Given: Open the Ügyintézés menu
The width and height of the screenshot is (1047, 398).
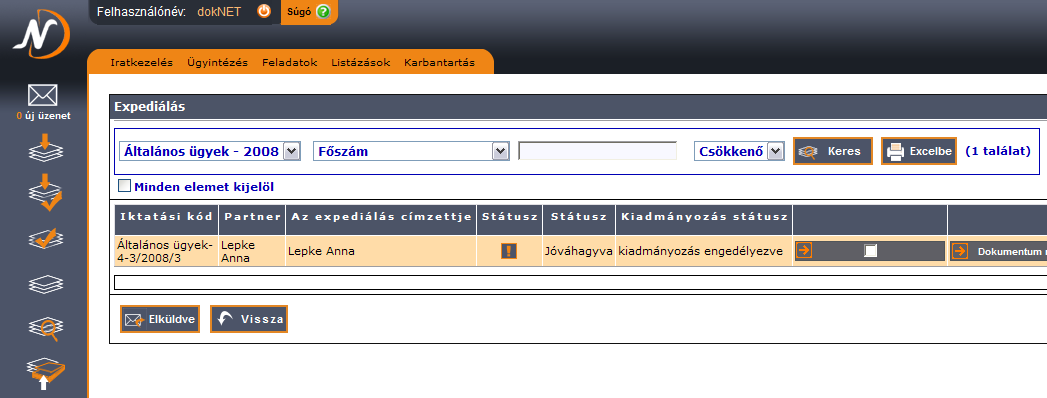Looking at the screenshot, I should click(x=218, y=63).
